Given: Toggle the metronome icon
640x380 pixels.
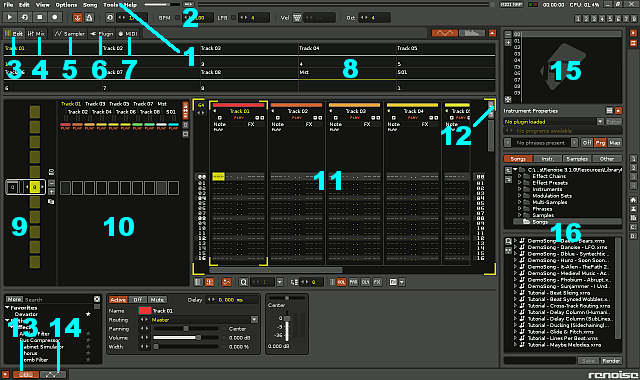Looking at the screenshot, I should [89, 18].
